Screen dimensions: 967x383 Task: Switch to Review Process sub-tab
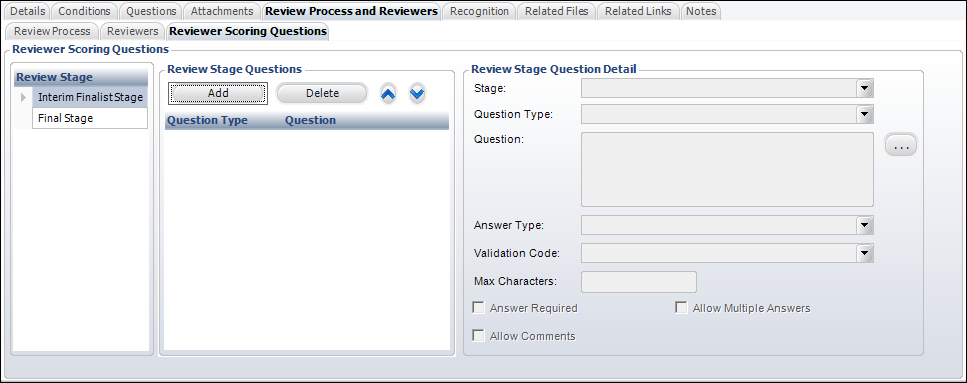click(52, 31)
